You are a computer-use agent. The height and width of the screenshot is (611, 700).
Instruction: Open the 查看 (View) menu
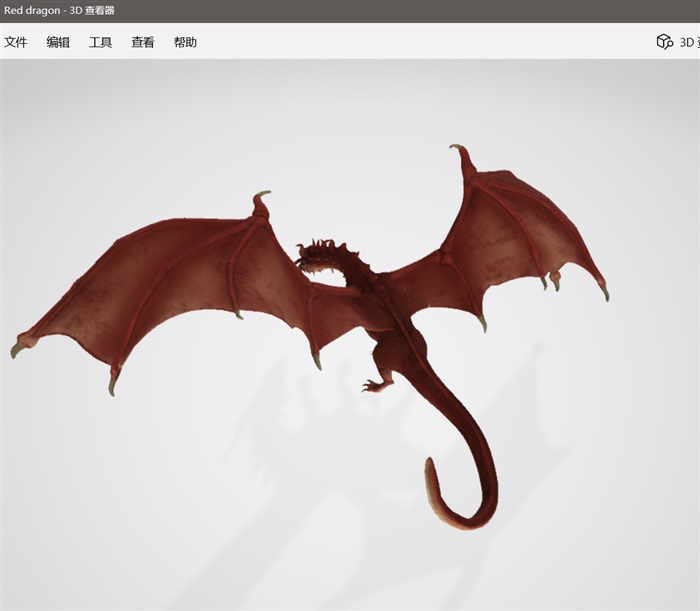pyautogui.click(x=143, y=42)
